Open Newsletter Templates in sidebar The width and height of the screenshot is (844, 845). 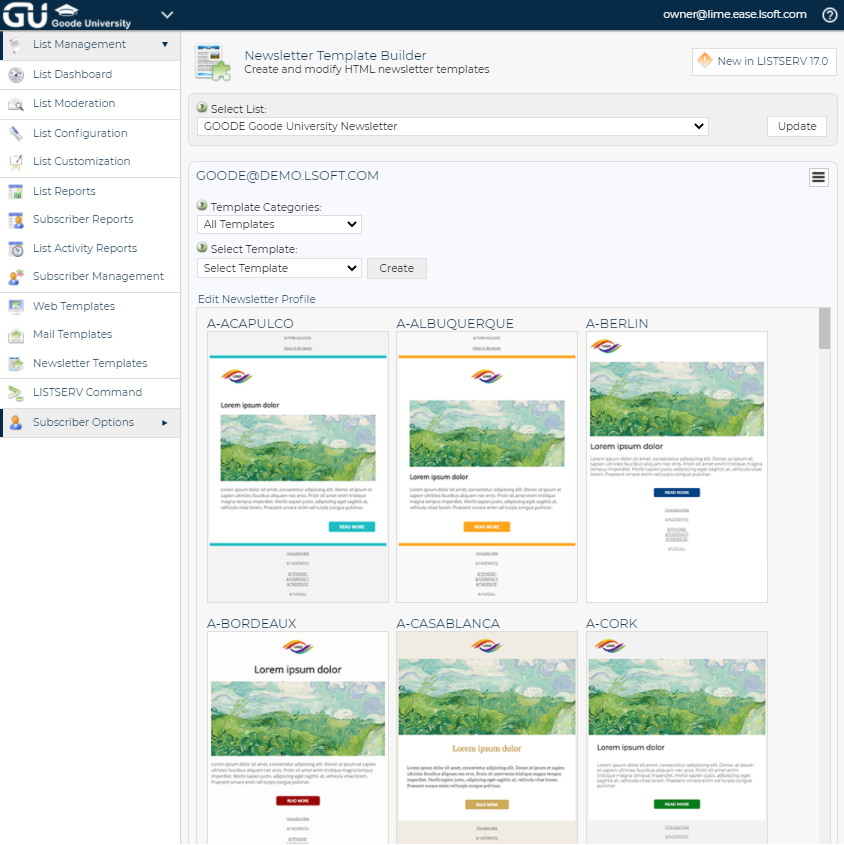coord(90,364)
